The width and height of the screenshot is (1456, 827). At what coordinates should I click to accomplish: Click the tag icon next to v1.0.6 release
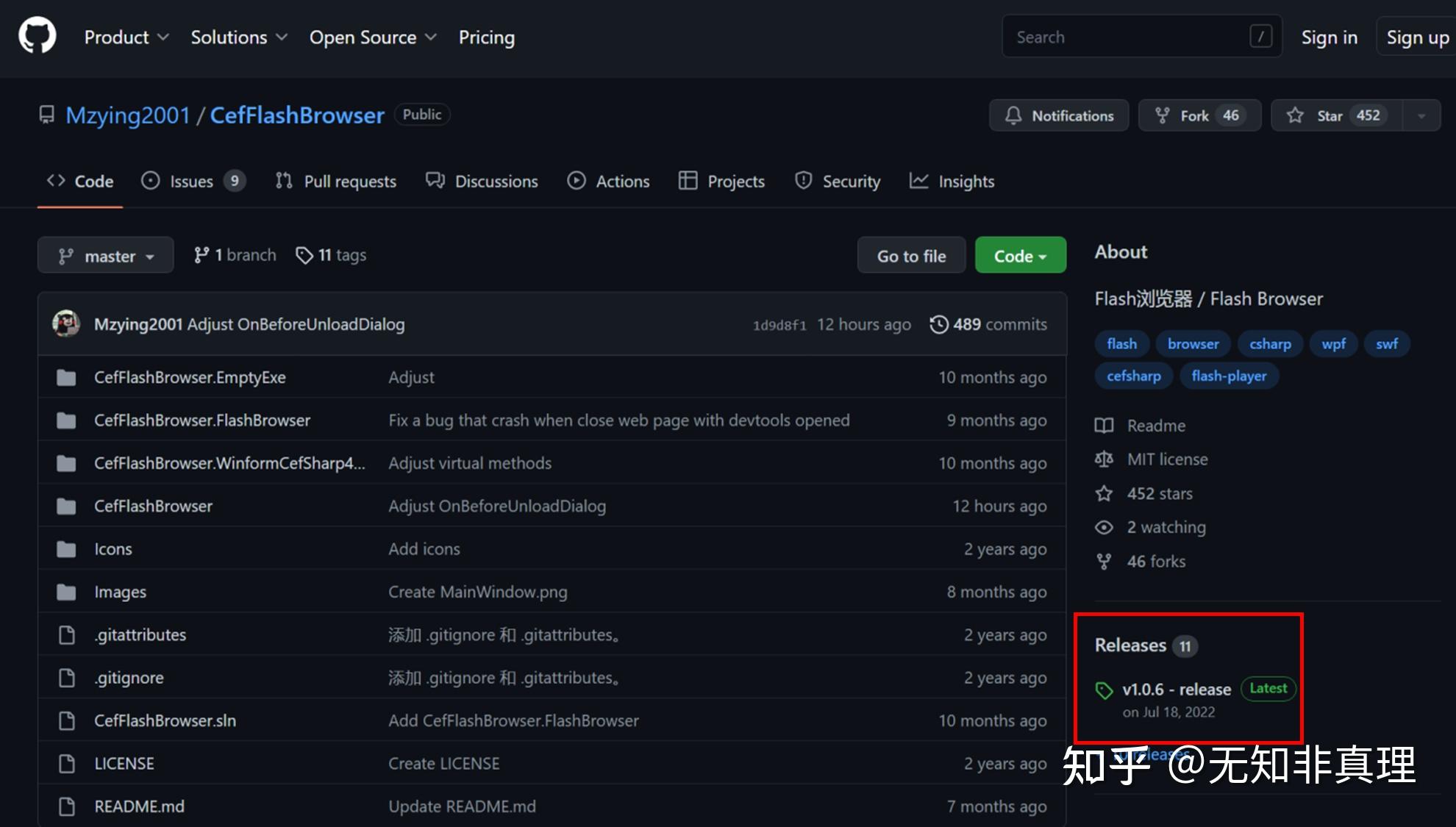1105,689
